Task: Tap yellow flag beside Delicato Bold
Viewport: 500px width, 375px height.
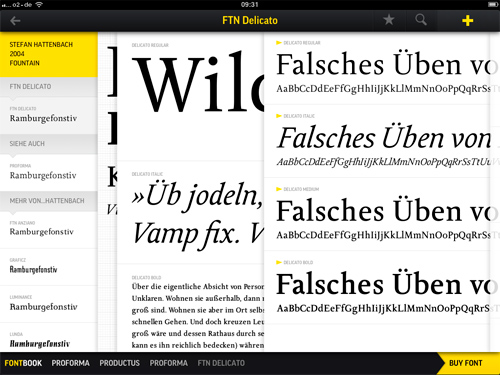Action: point(279,262)
